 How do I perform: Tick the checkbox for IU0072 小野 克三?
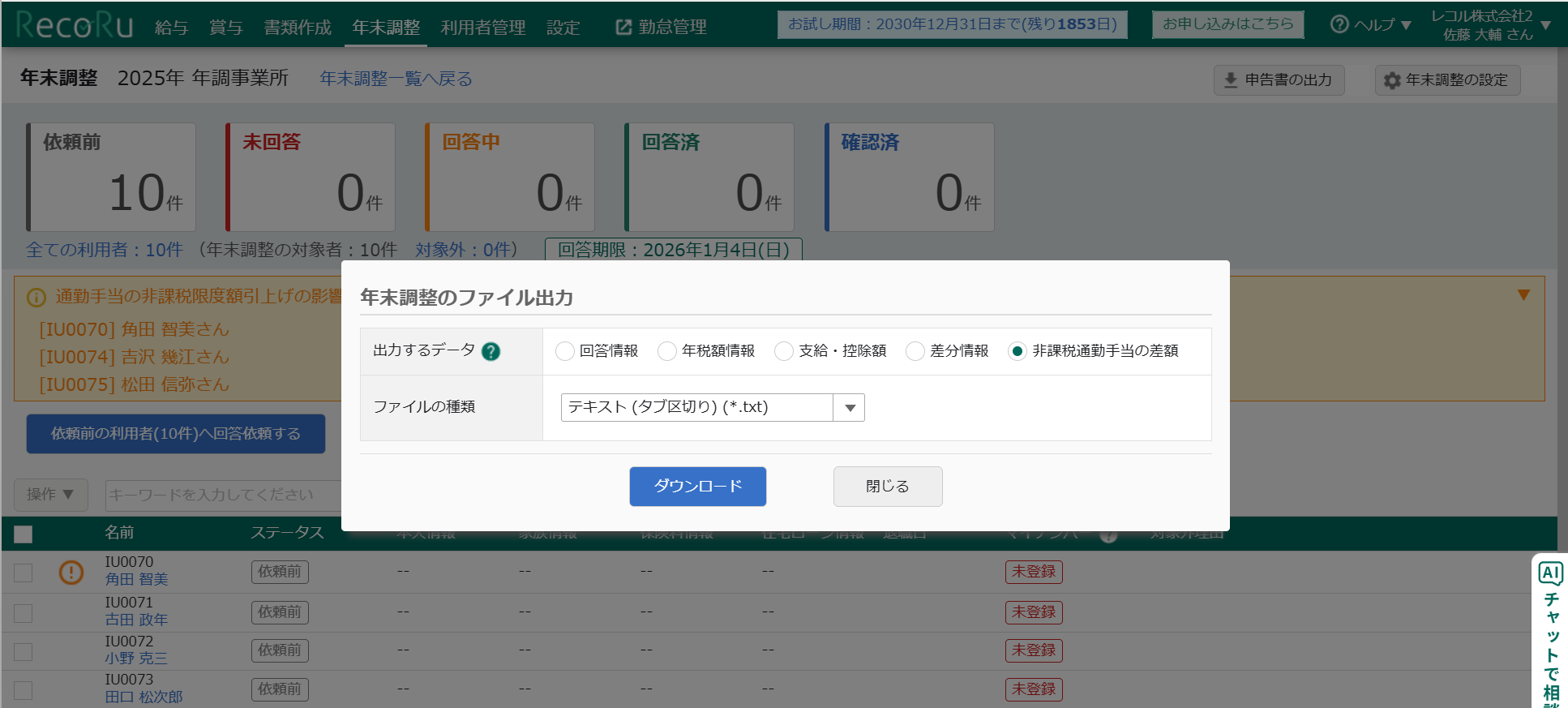24,651
